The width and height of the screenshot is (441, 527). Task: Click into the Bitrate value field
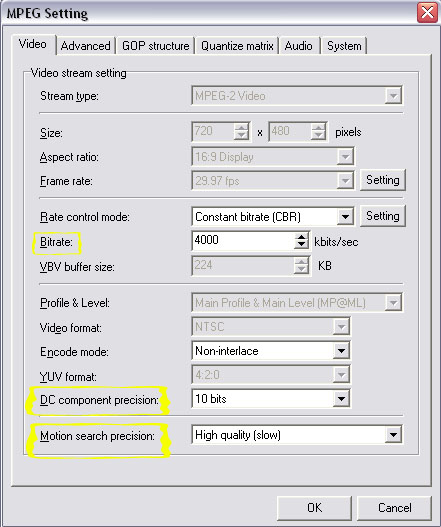click(x=243, y=240)
